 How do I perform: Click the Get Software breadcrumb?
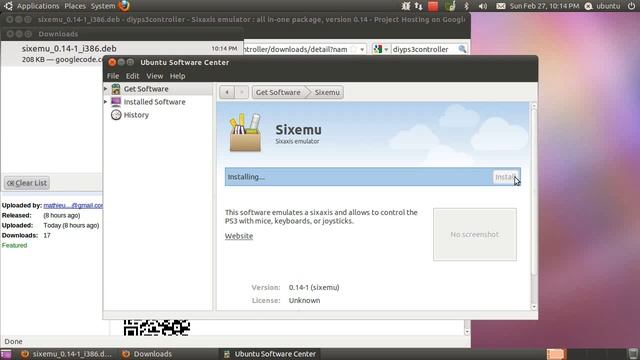coord(278,92)
